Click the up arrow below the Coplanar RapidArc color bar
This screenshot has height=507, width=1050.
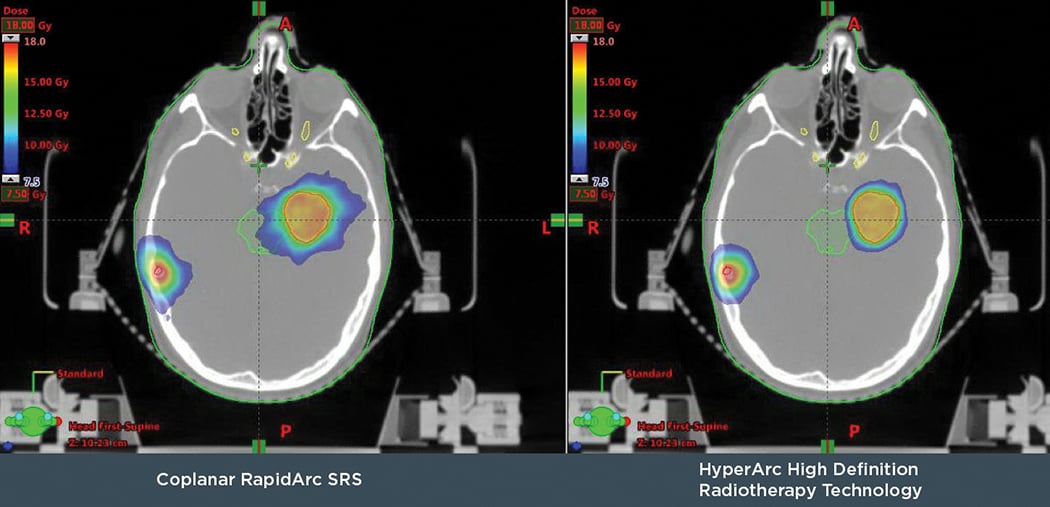pos(10,179)
